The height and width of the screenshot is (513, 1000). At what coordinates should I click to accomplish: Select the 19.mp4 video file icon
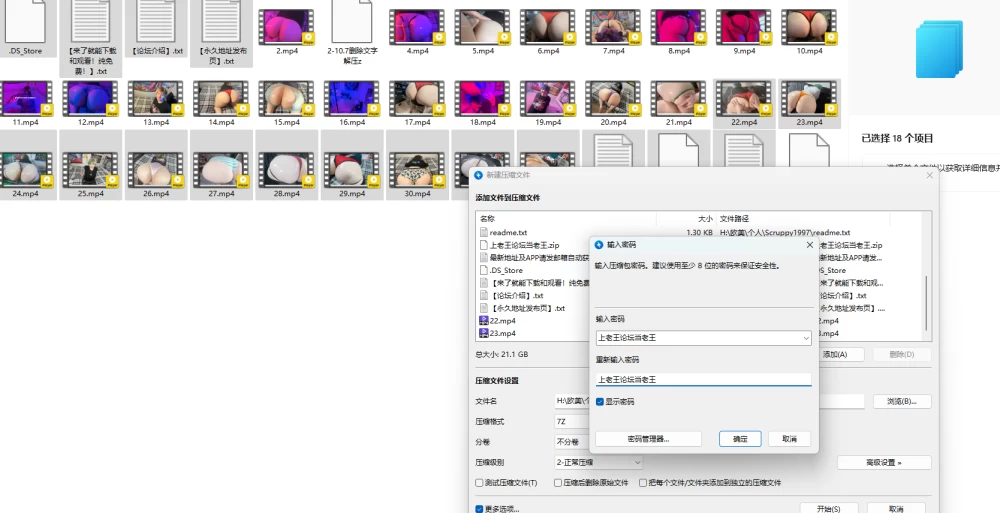(548, 98)
